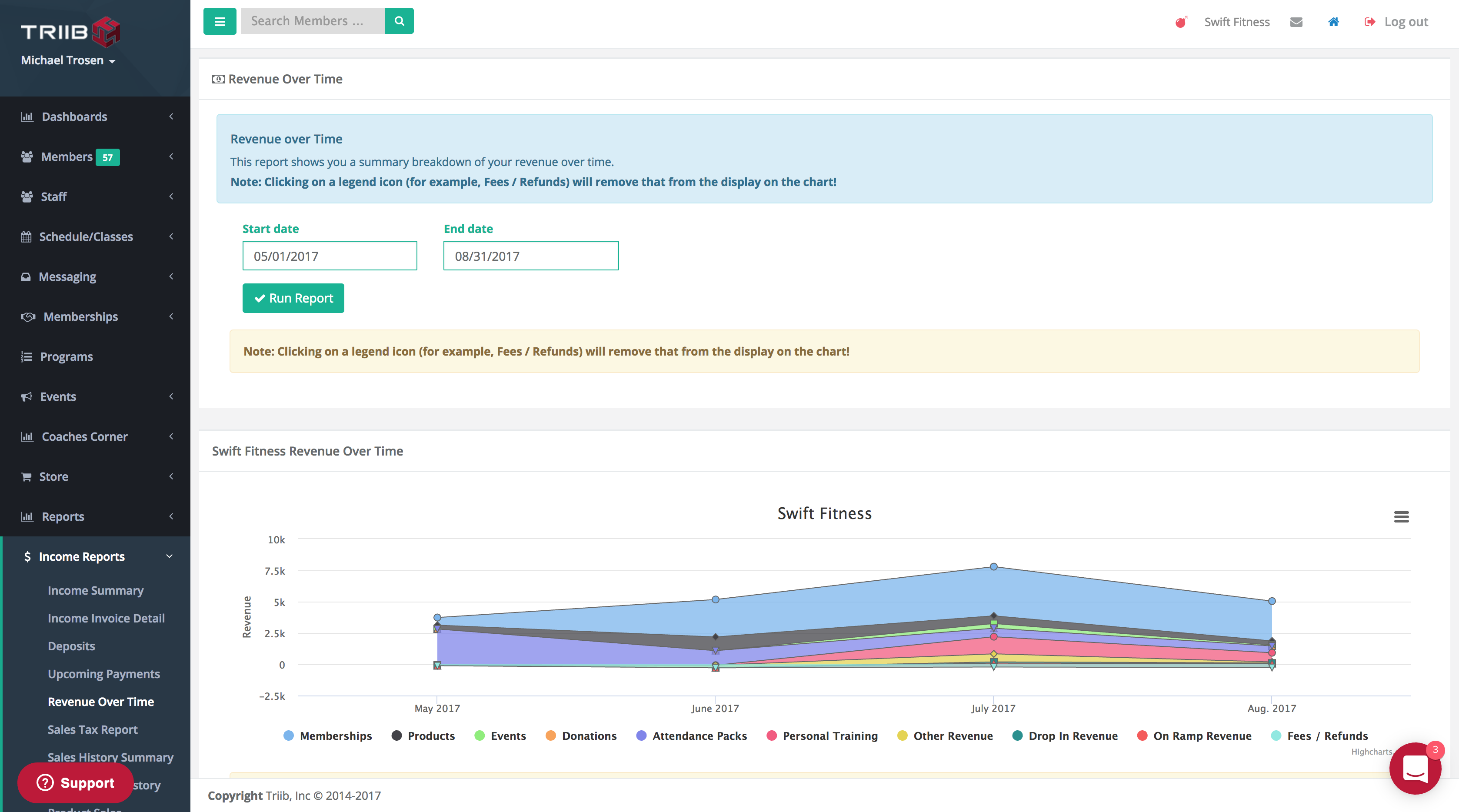Open the envelope mail icon in header
This screenshot has height=812, width=1459.
1296,22
